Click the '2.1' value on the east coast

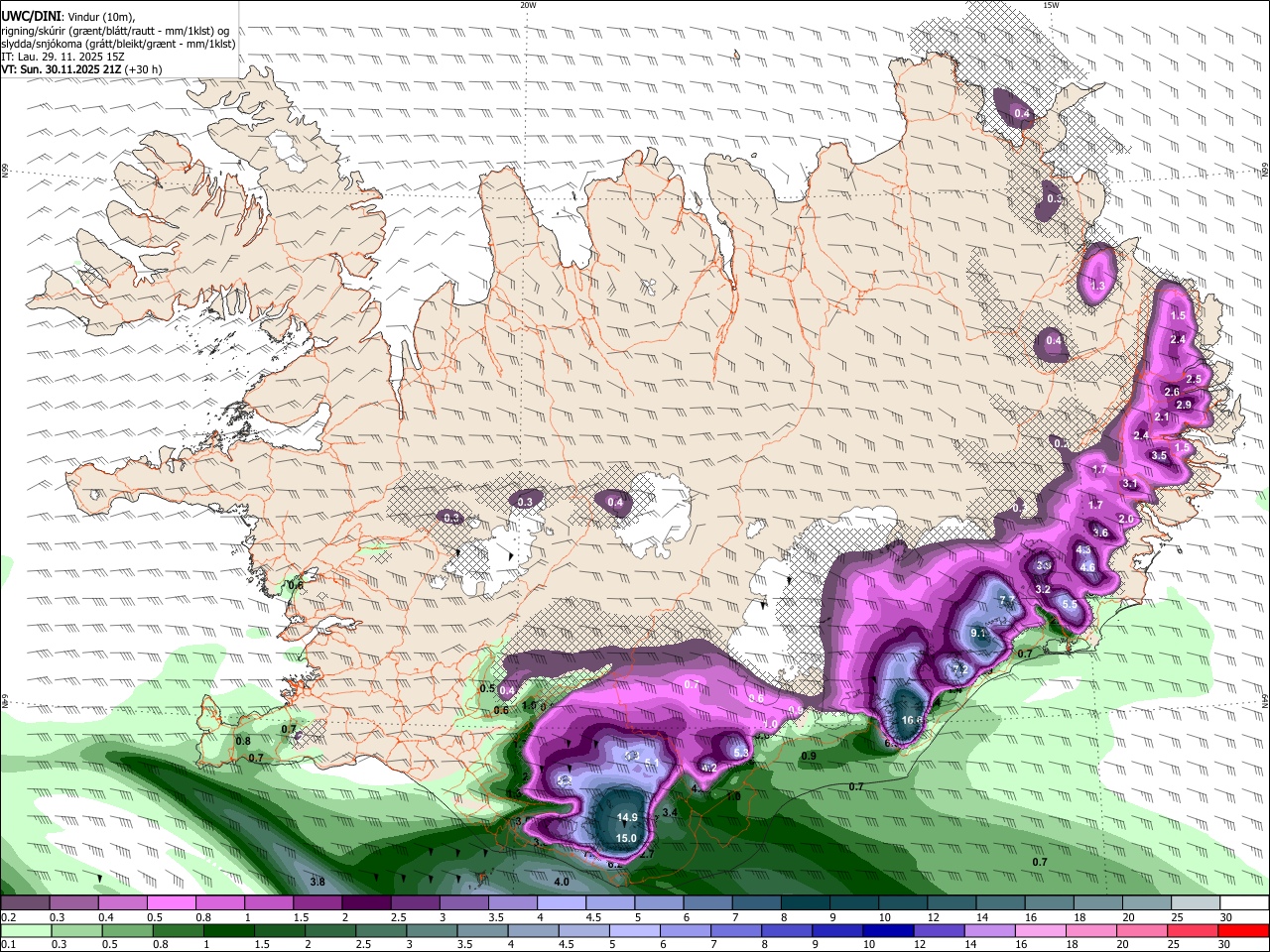[x=1162, y=417]
